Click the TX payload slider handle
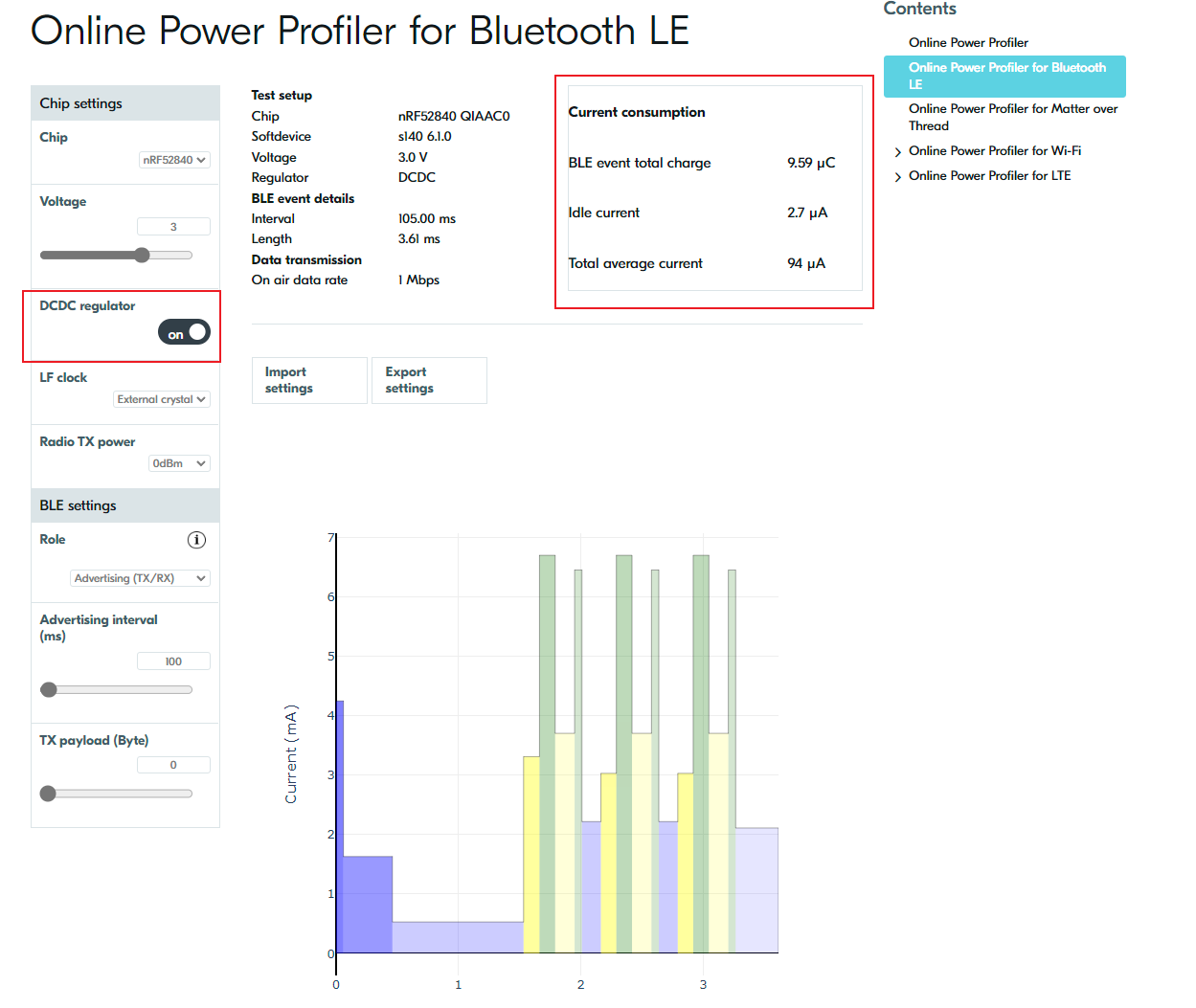The width and height of the screenshot is (1196, 1008). (x=48, y=793)
